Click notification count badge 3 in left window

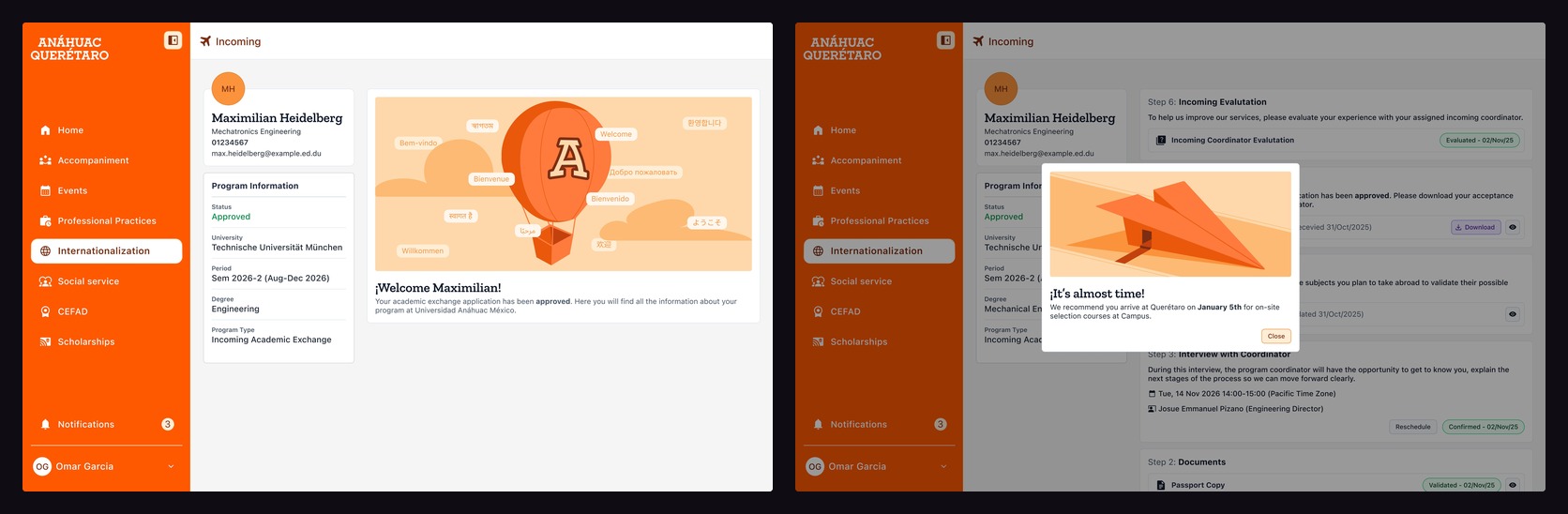click(x=168, y=424)
